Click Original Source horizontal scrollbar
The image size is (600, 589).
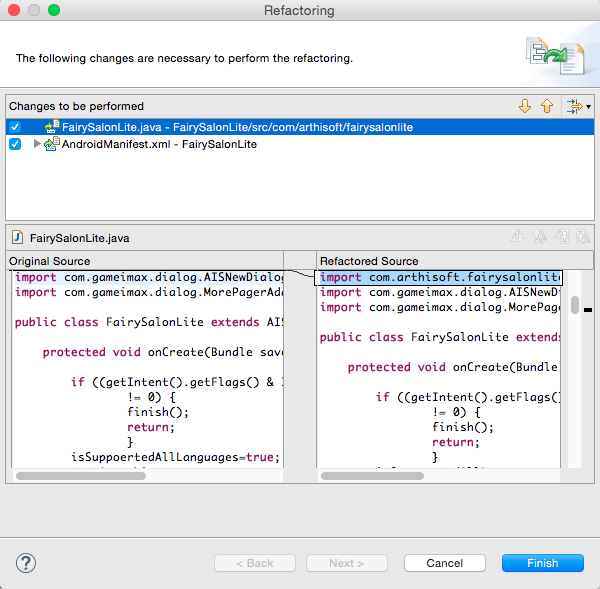(81, 476)
